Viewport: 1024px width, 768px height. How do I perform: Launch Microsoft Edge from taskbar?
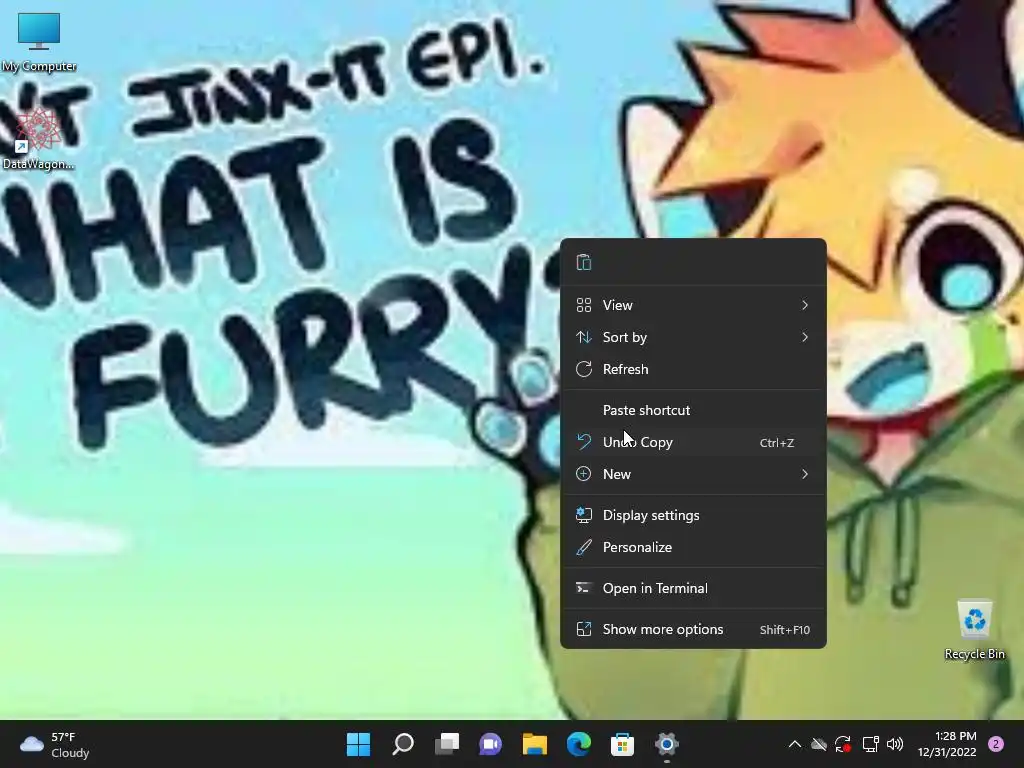[579, 744]
